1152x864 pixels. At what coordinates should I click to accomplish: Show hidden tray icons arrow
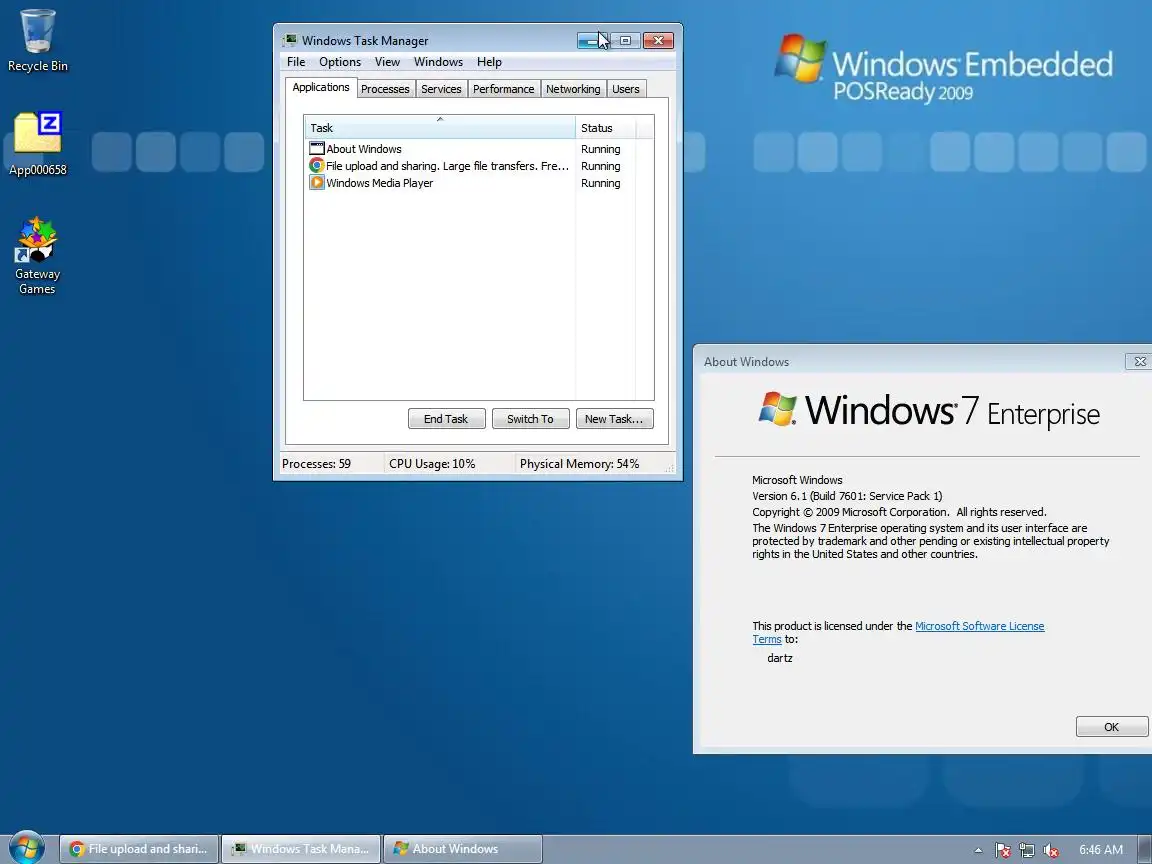(978, 850)
